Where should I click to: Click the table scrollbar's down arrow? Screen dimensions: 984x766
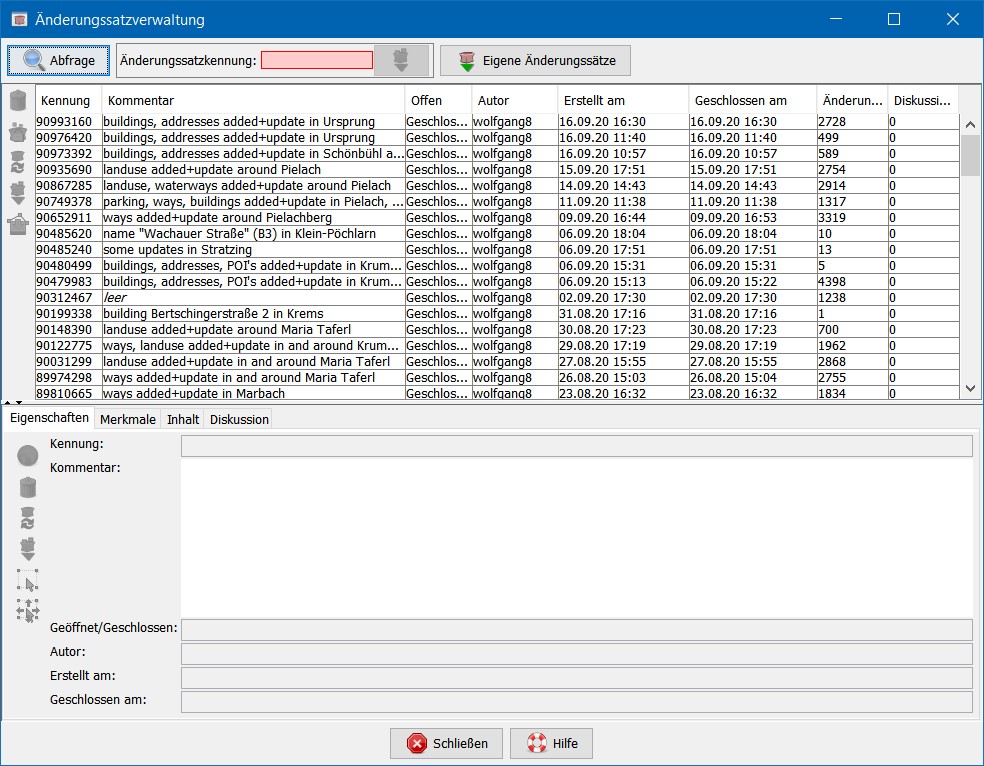970,388
